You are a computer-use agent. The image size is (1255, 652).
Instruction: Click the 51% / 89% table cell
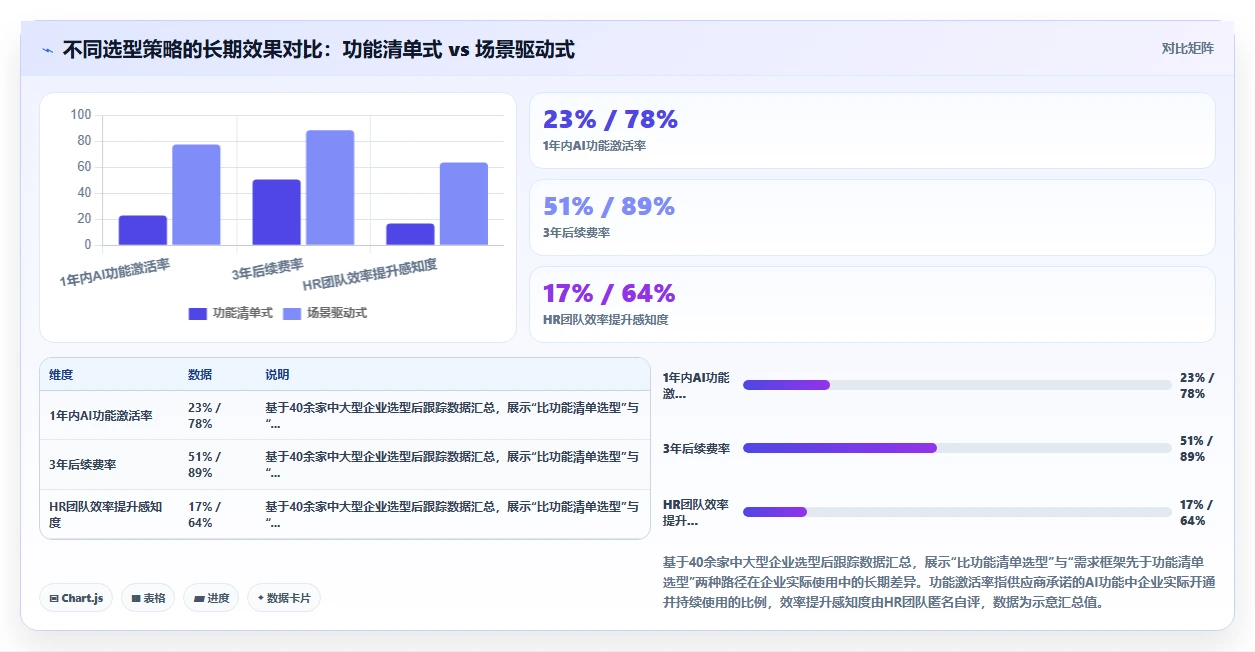[204, 464]
